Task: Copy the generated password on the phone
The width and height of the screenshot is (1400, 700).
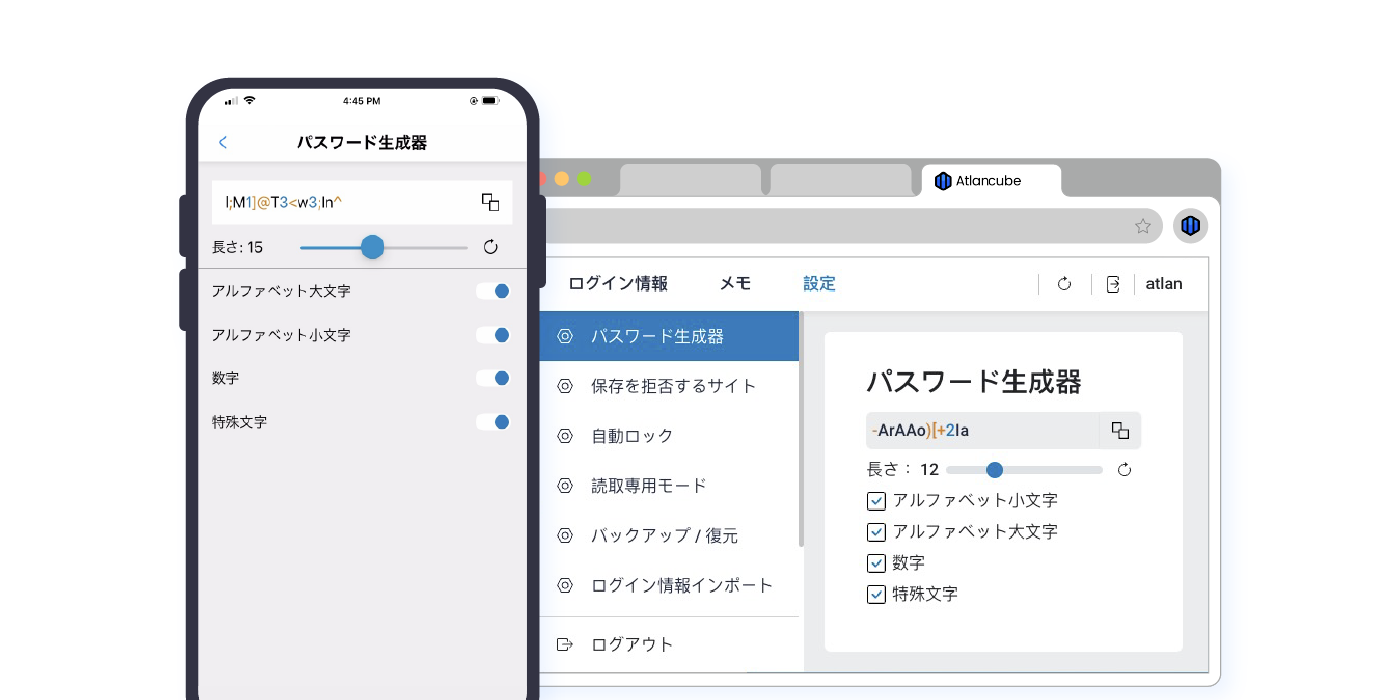Action: click(x=490, y=202)
